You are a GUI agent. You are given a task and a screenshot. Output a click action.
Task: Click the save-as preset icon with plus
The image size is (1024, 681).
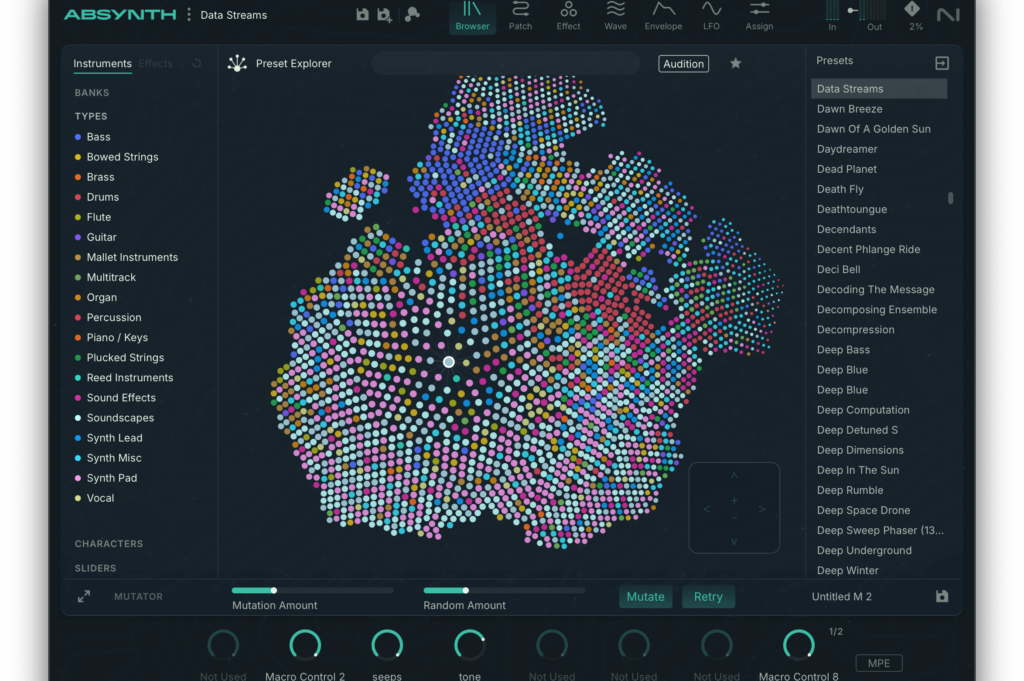click(385, 15)
